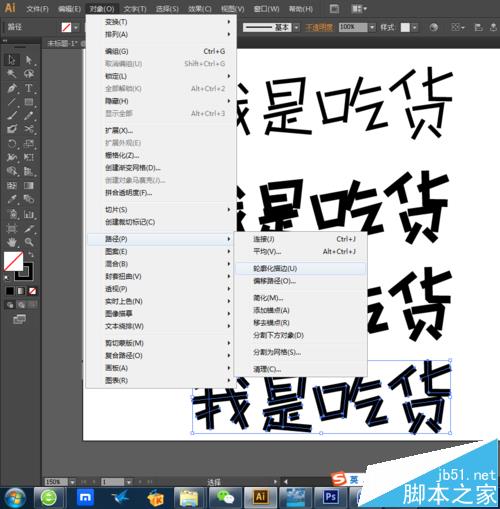
Task: Click the graphic style swatch in control bar
Action: pos(405,27)
